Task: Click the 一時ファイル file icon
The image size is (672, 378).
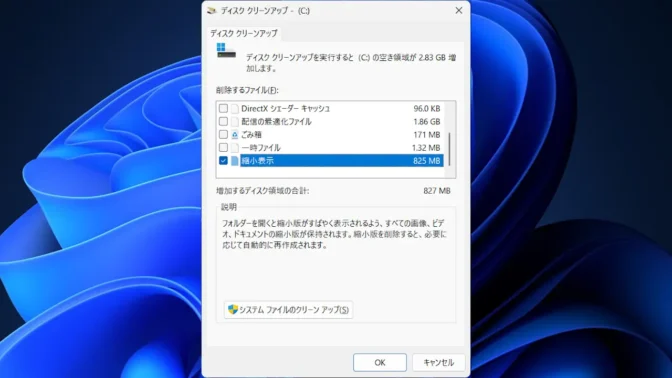Action: (235, 147)
